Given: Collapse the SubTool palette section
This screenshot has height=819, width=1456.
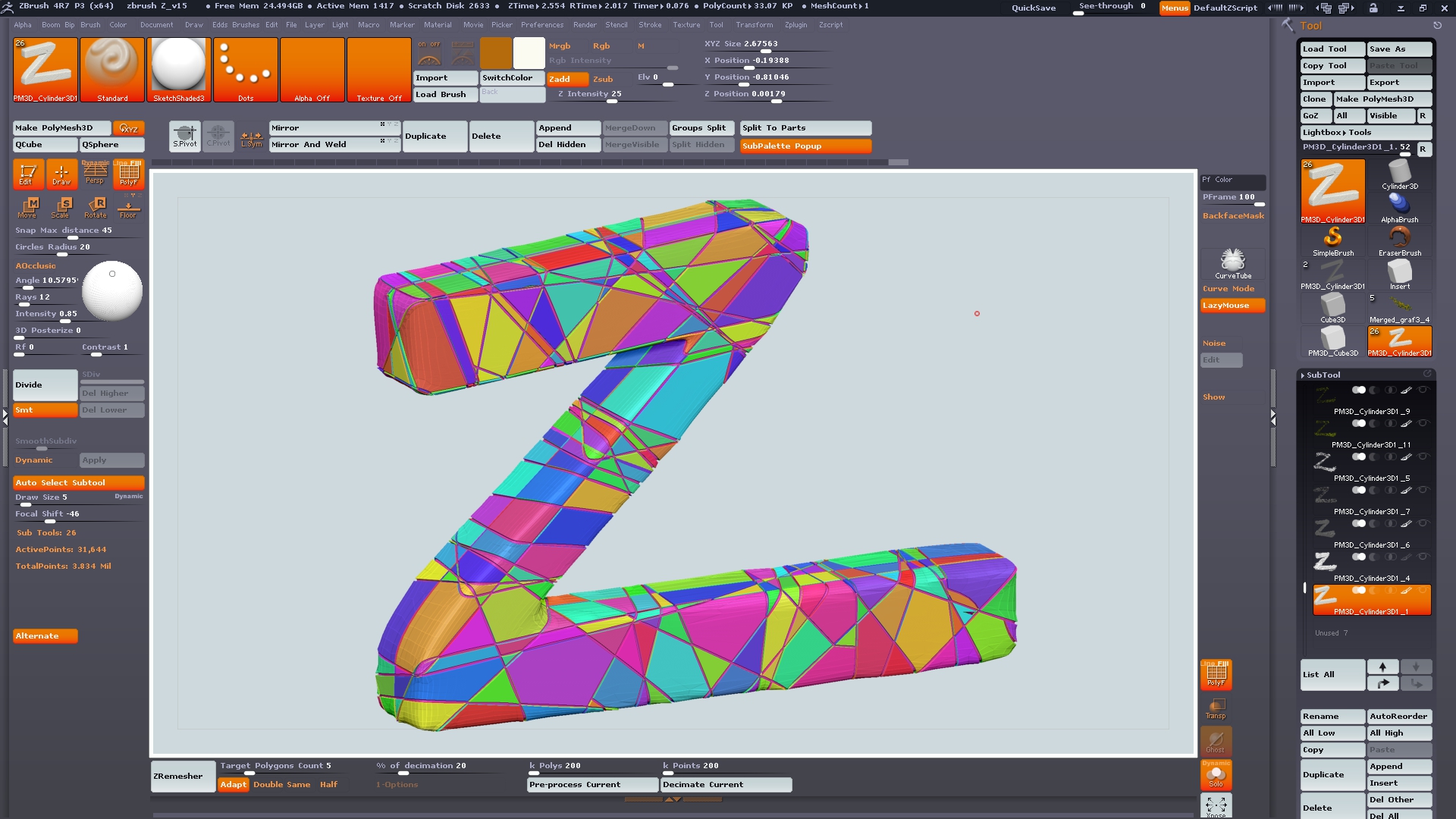Looking at the screenshot, I should (1323, 375).
